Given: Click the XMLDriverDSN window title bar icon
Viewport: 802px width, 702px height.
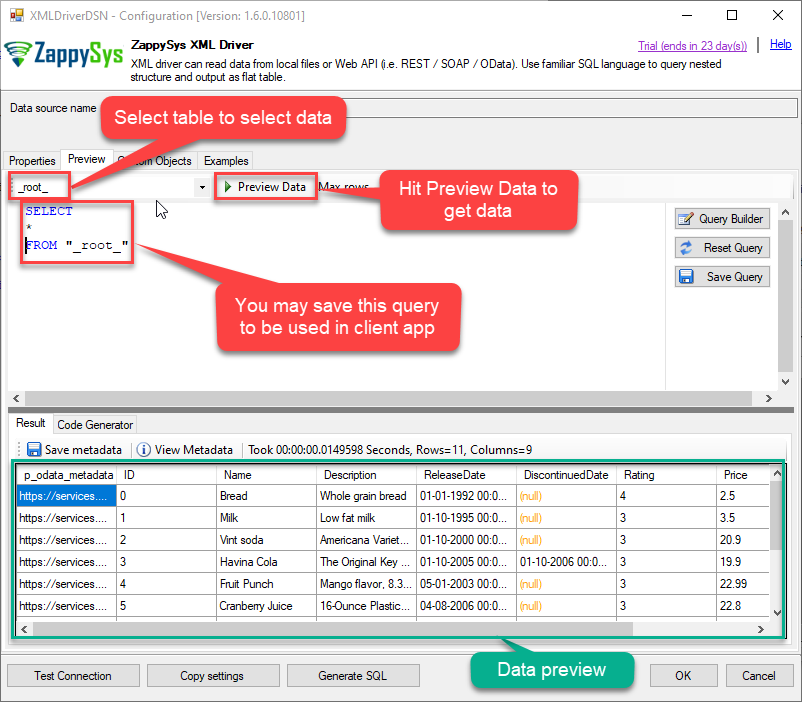Looking at the screenshot, I should click(16, 15).
